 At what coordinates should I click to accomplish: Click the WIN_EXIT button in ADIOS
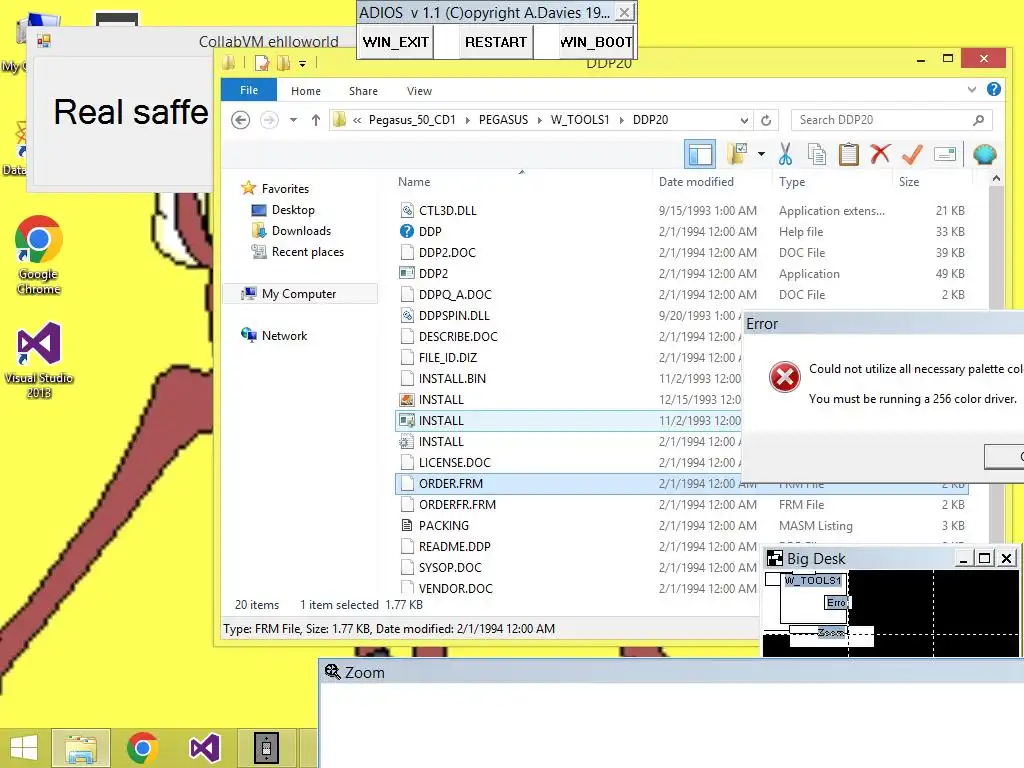point(396,42)
